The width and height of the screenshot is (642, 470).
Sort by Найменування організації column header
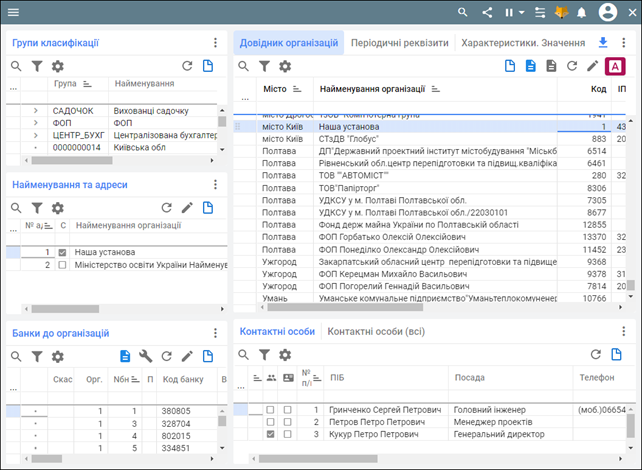coord(372,89)
